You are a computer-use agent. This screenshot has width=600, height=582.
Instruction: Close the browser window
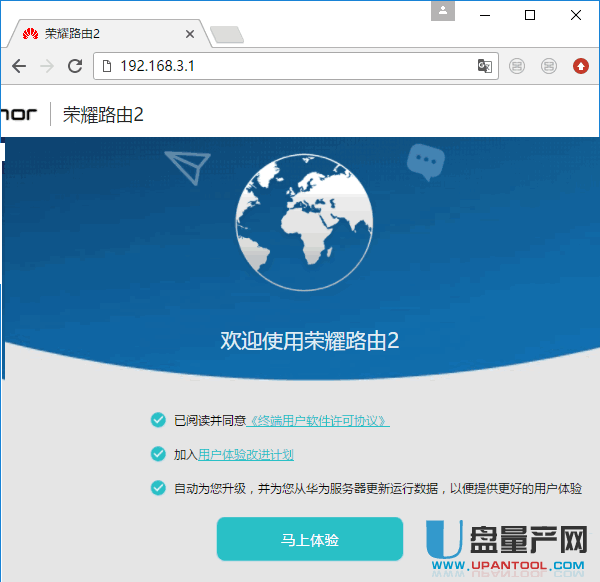[x=576, y=15]
